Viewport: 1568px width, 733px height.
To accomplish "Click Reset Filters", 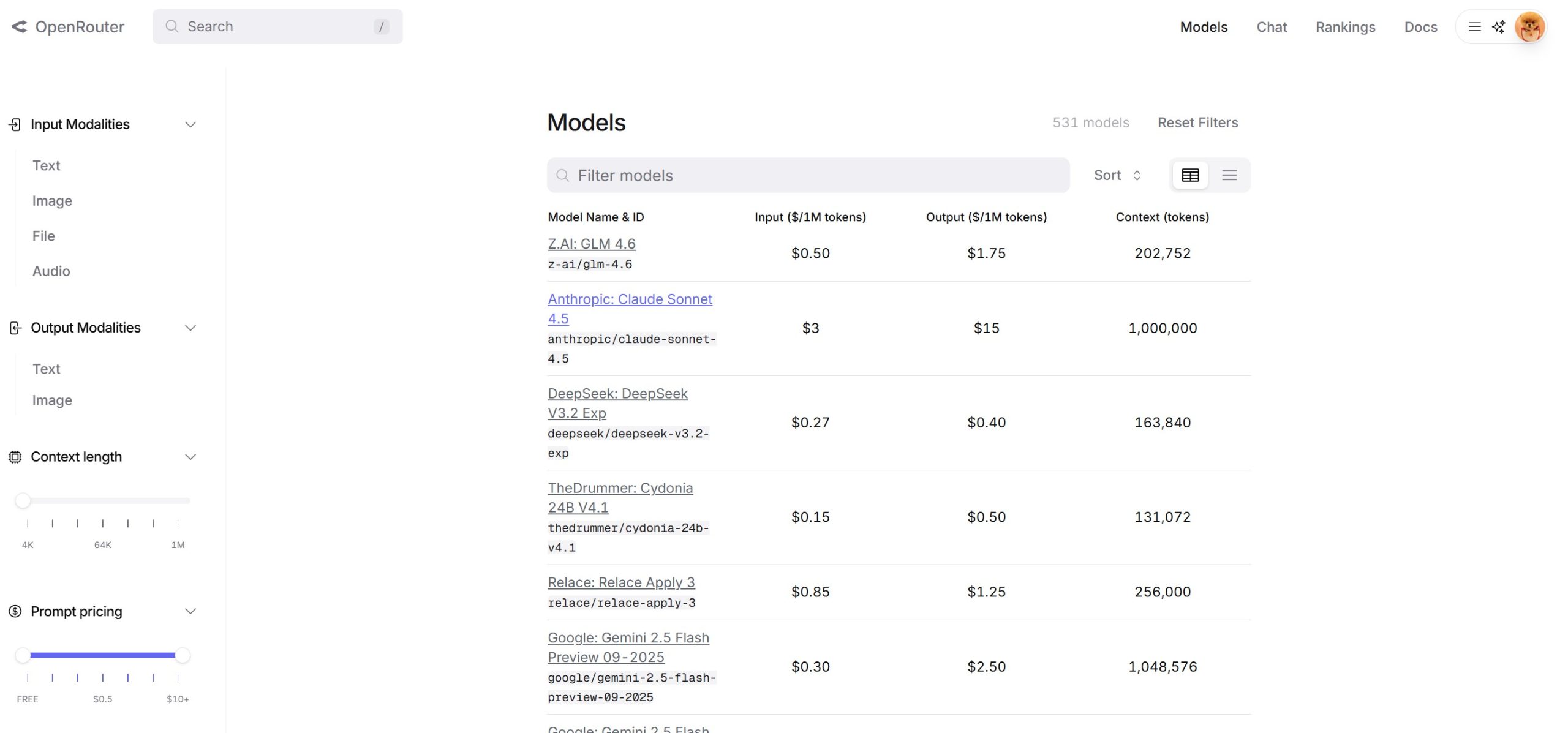I will pyautogui.click(x=1197, y=123).
